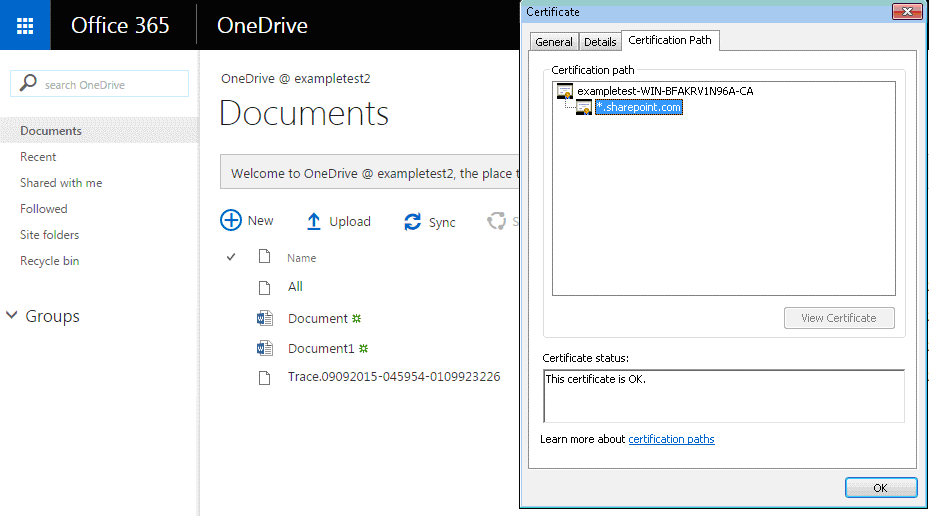The width and height of the screenshot is (929, 516).
Task: Click OK in Certificate dialog
Action: [880, 488]
